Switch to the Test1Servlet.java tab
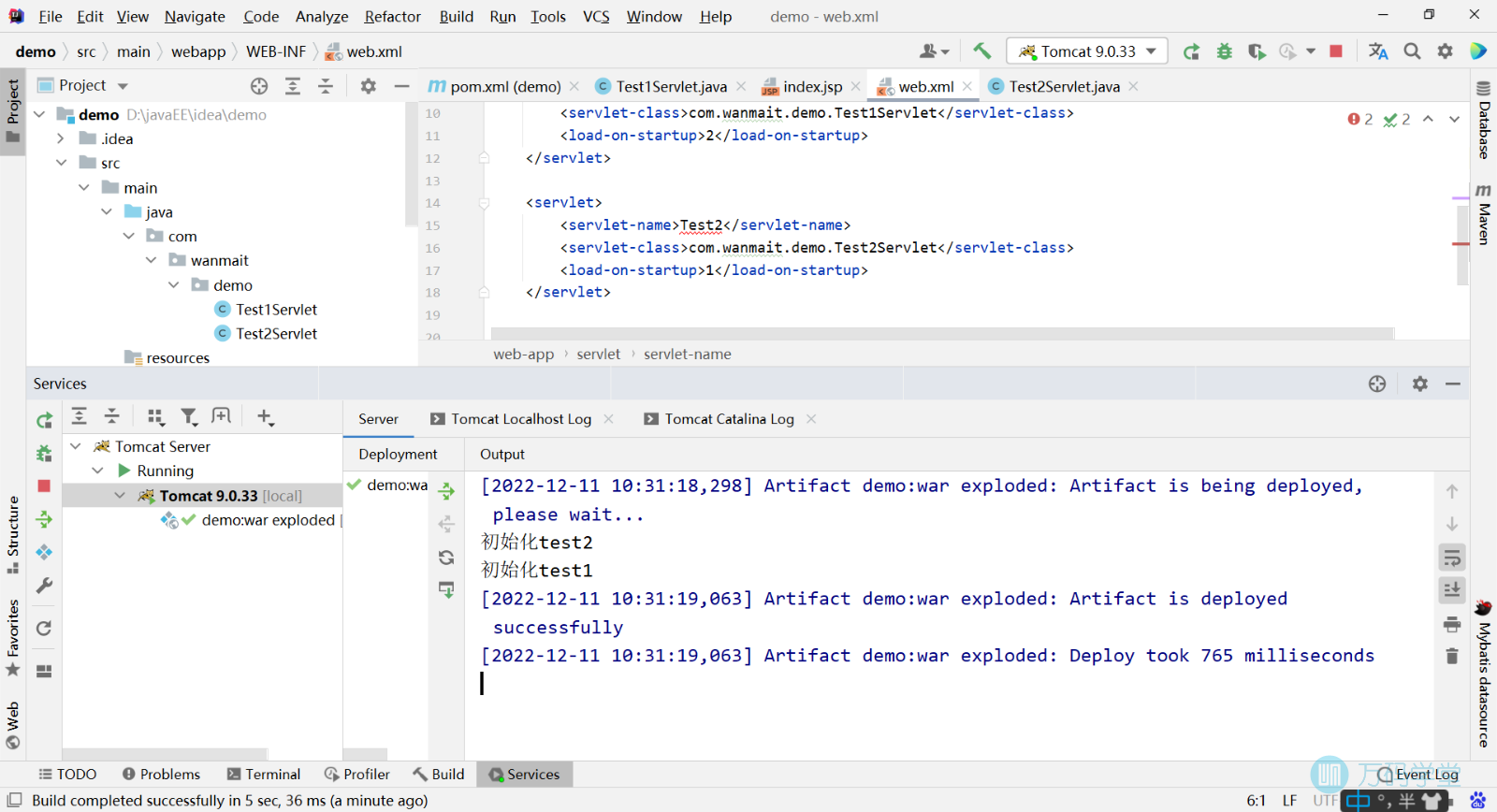 [x=670, y=86]
